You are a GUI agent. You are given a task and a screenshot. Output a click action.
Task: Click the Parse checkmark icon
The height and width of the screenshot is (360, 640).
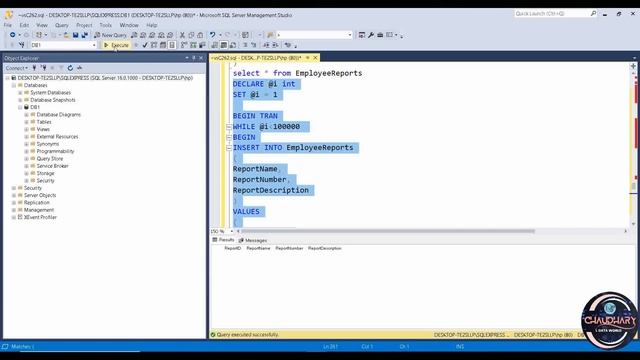click(145, 45)
